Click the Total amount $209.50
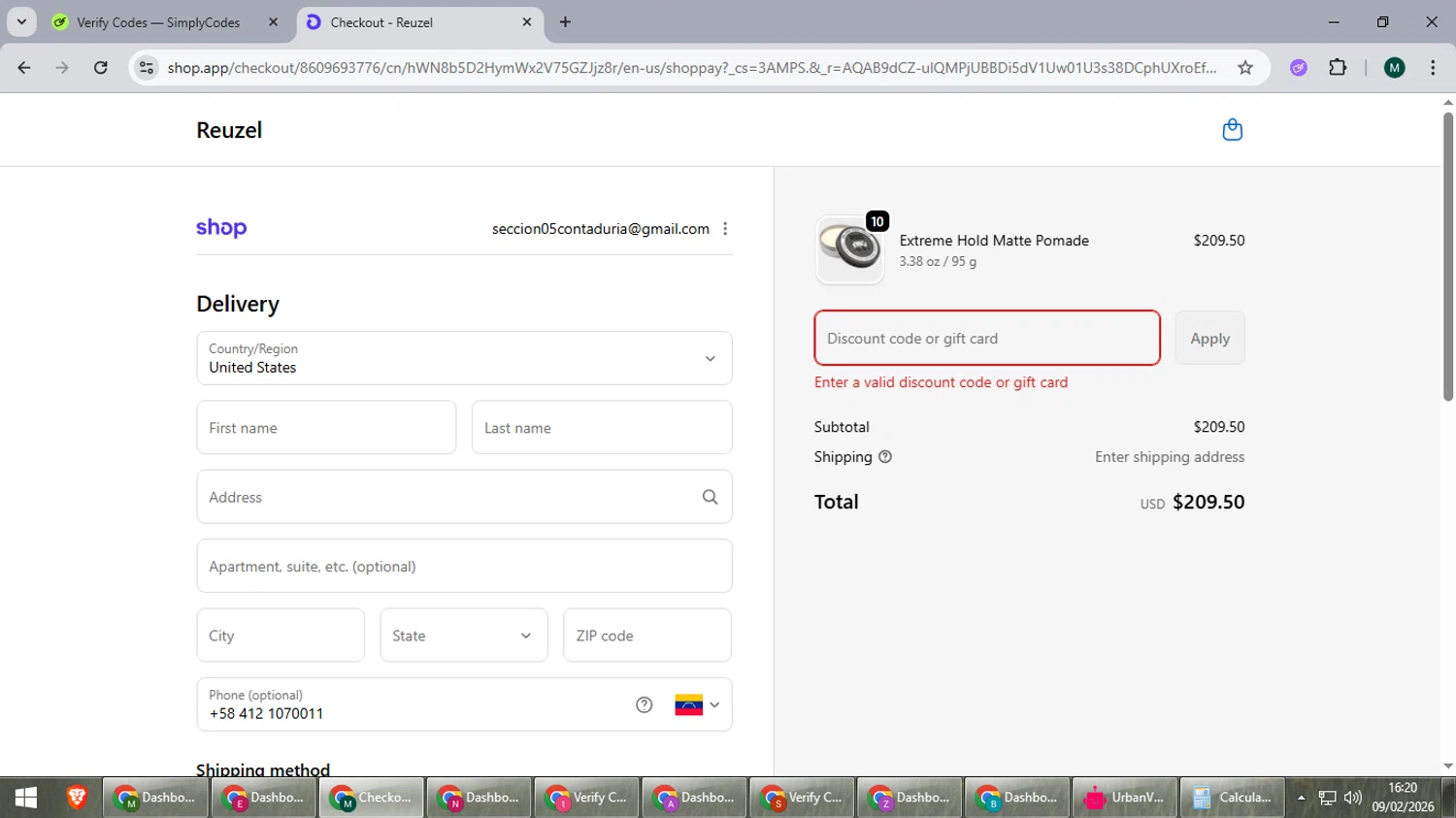1456x818 pixels. pyautogui.click(x=1208, y=502)
